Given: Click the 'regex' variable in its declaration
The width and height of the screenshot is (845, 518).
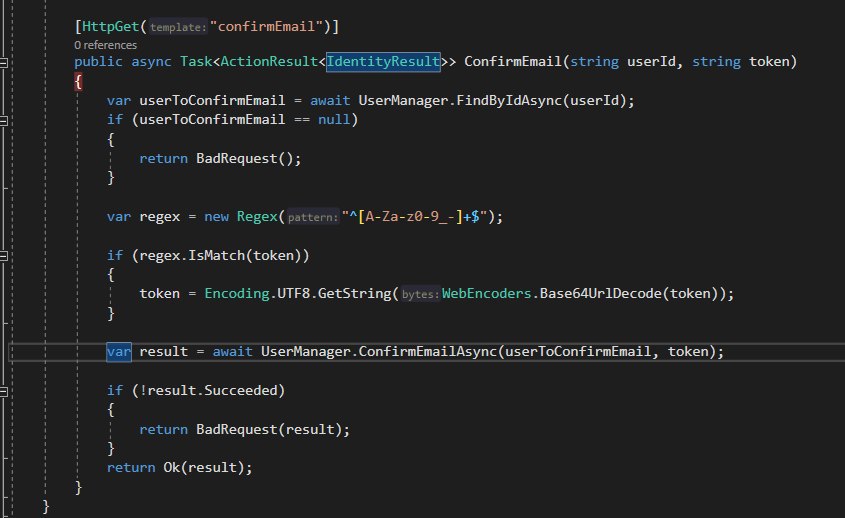Looking at the screenshot, I should tap(160, 217).
